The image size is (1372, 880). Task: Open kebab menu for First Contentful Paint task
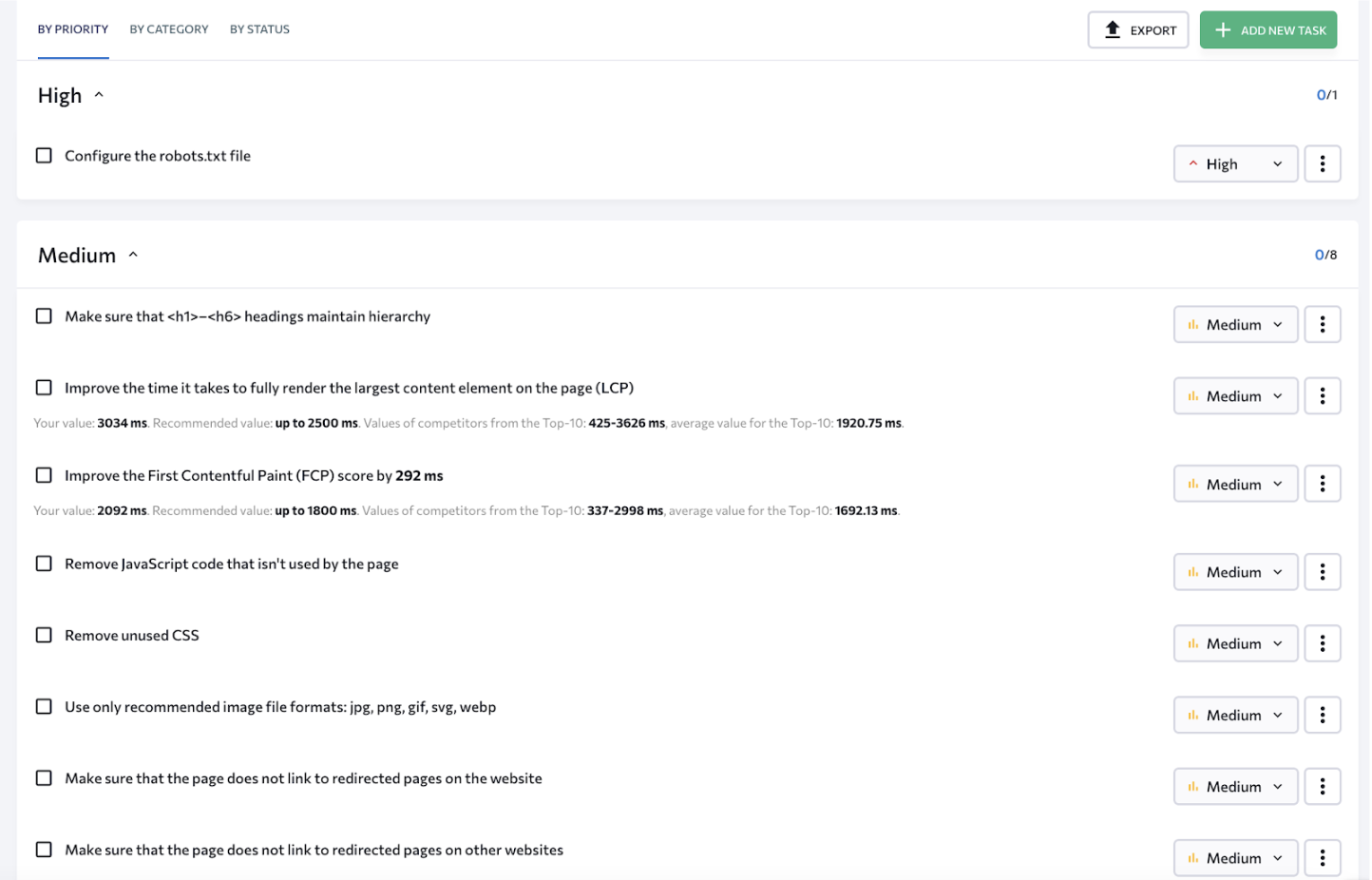(1322, 484)
